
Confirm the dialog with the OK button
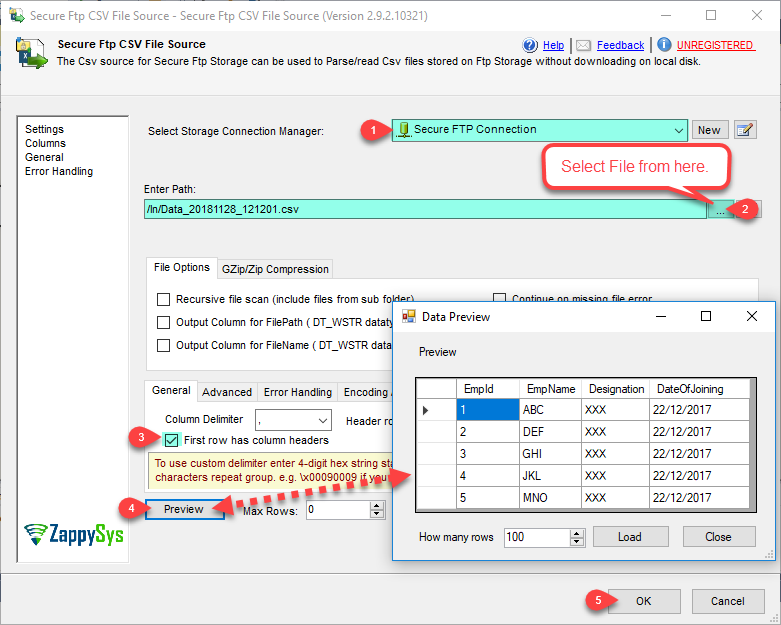click(x=644, y=601)
